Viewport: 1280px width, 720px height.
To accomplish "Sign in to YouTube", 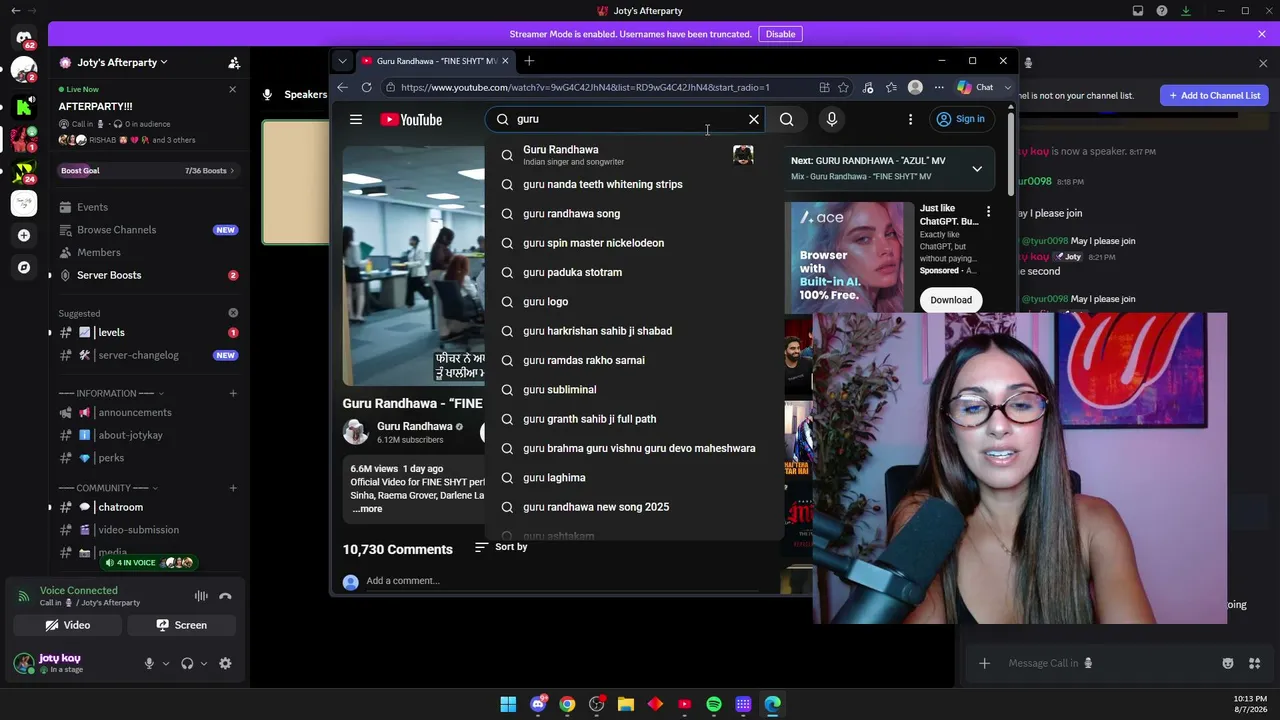I will click(x=960, y=119).
